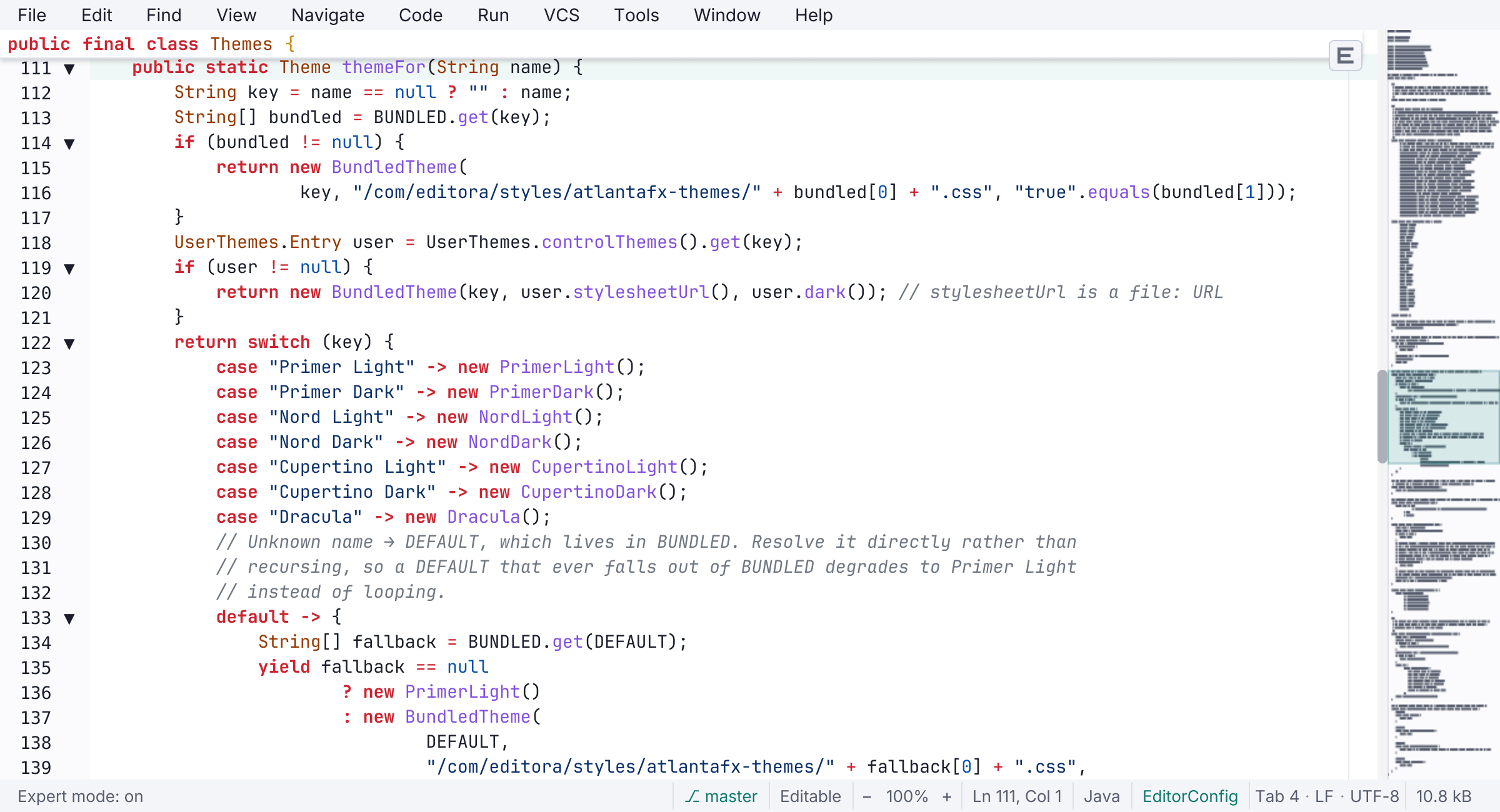
Task: Click the Expert mode: on status text
Action: pyautogui.click(x=80, y=796)
